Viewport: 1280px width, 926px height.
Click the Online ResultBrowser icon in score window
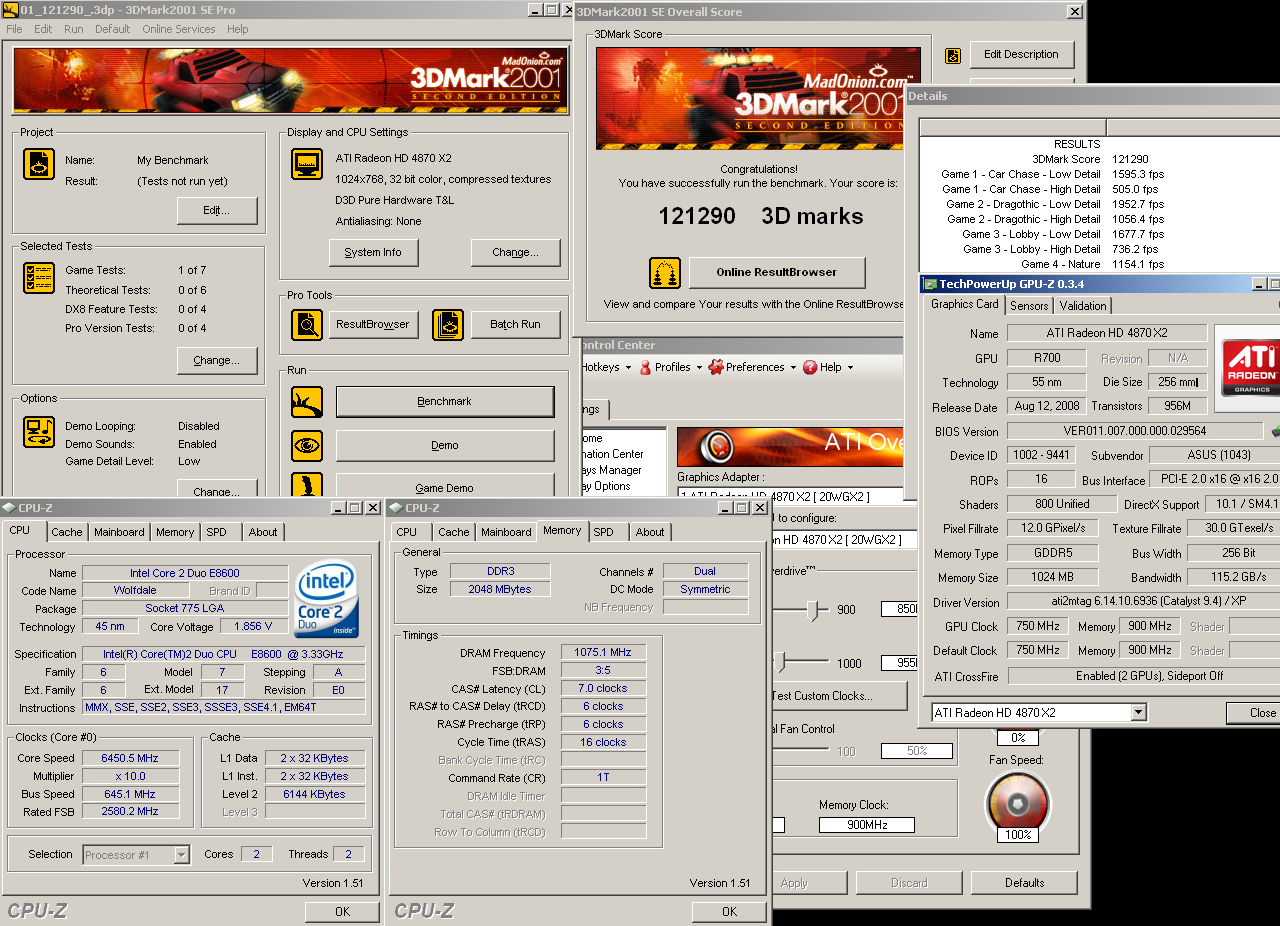point(665,272)
